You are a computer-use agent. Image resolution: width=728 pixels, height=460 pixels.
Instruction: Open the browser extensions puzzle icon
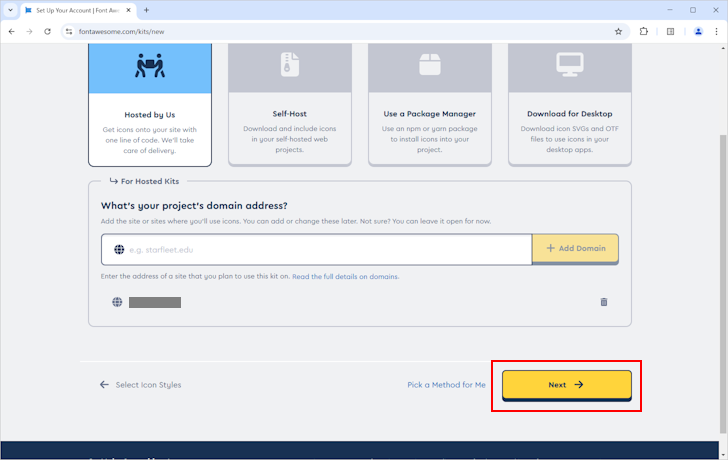[644, 31]
